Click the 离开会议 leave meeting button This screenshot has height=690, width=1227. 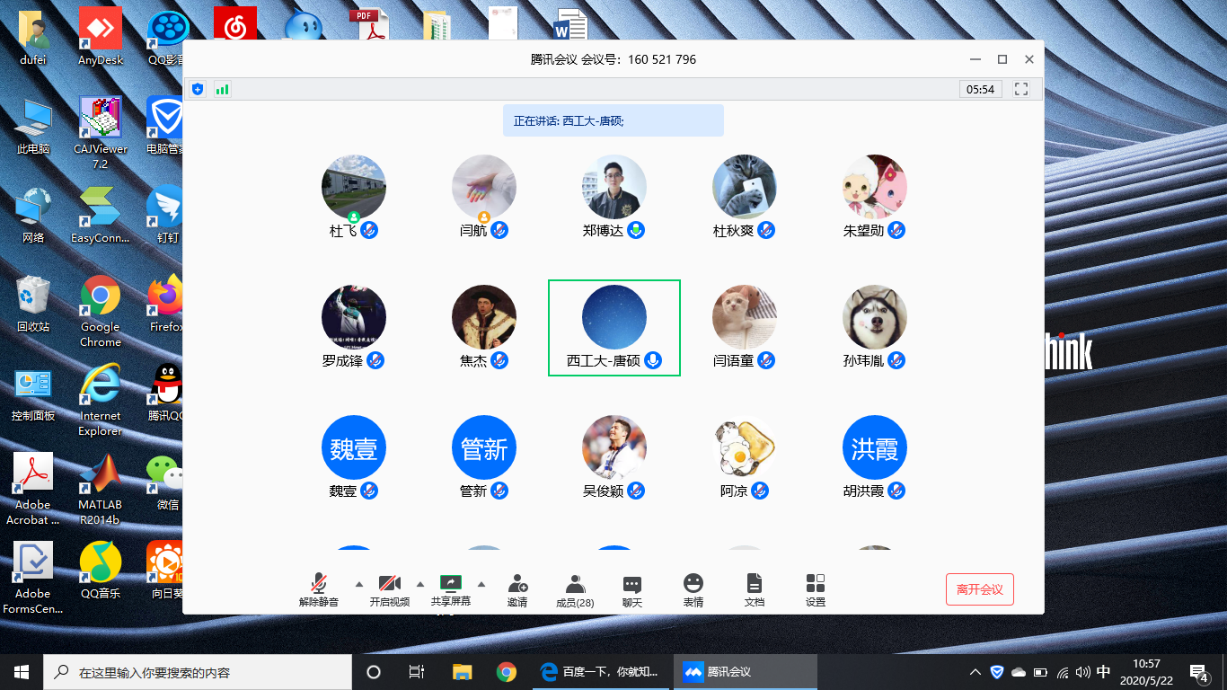979,589
